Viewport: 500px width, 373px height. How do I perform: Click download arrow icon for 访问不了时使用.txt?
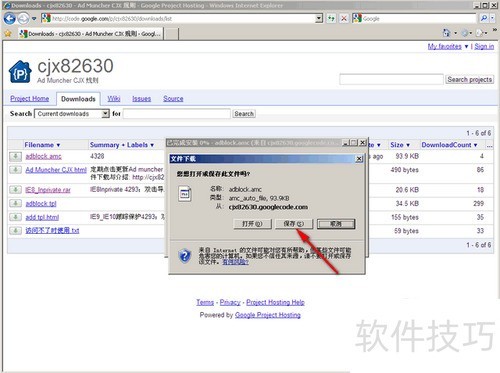15,231
